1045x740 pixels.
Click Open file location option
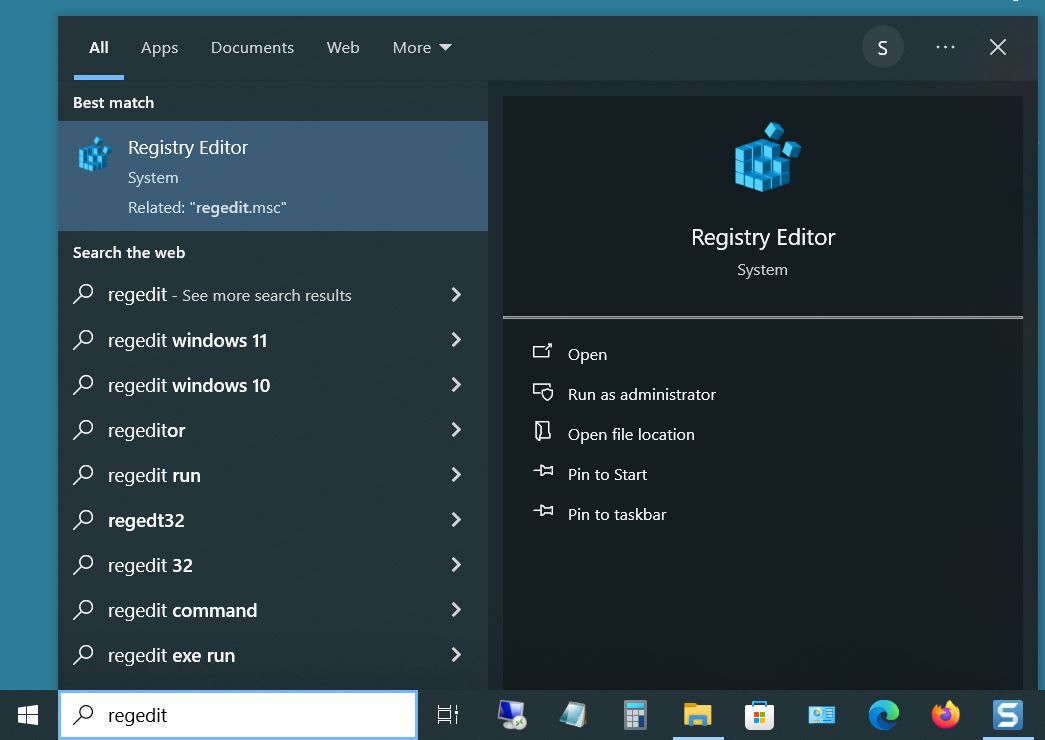point(630,434)
